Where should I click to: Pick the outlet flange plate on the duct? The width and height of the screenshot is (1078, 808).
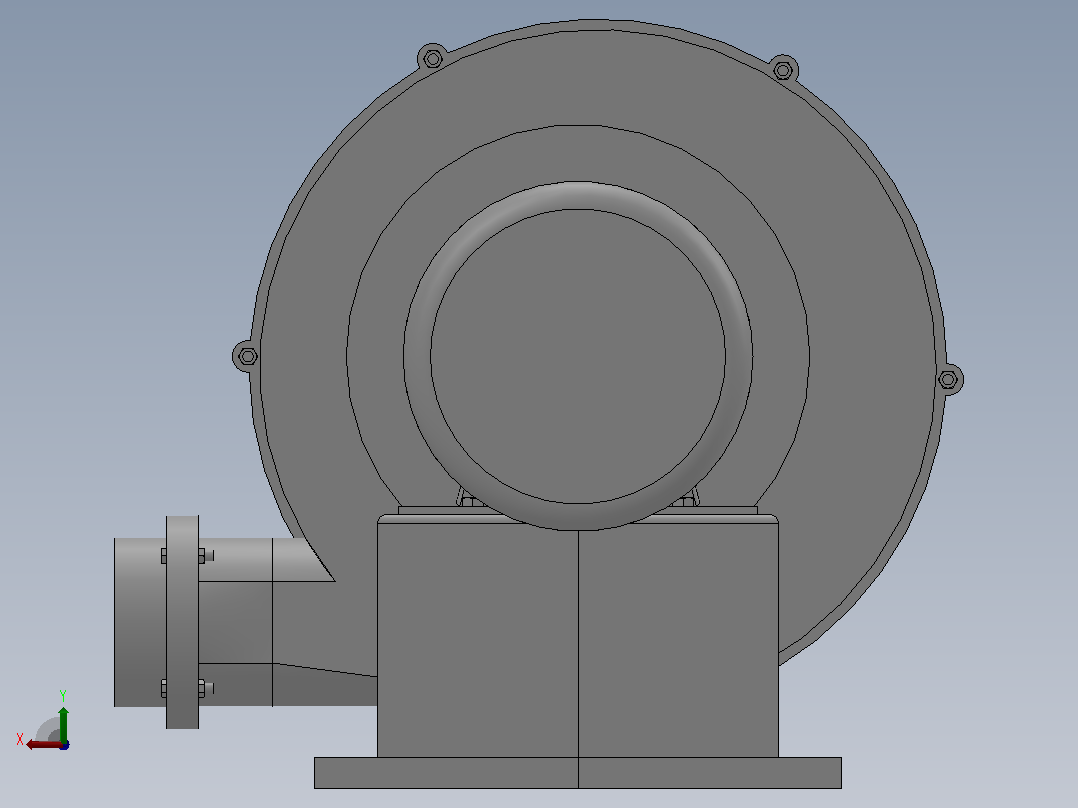coord(182,622)
